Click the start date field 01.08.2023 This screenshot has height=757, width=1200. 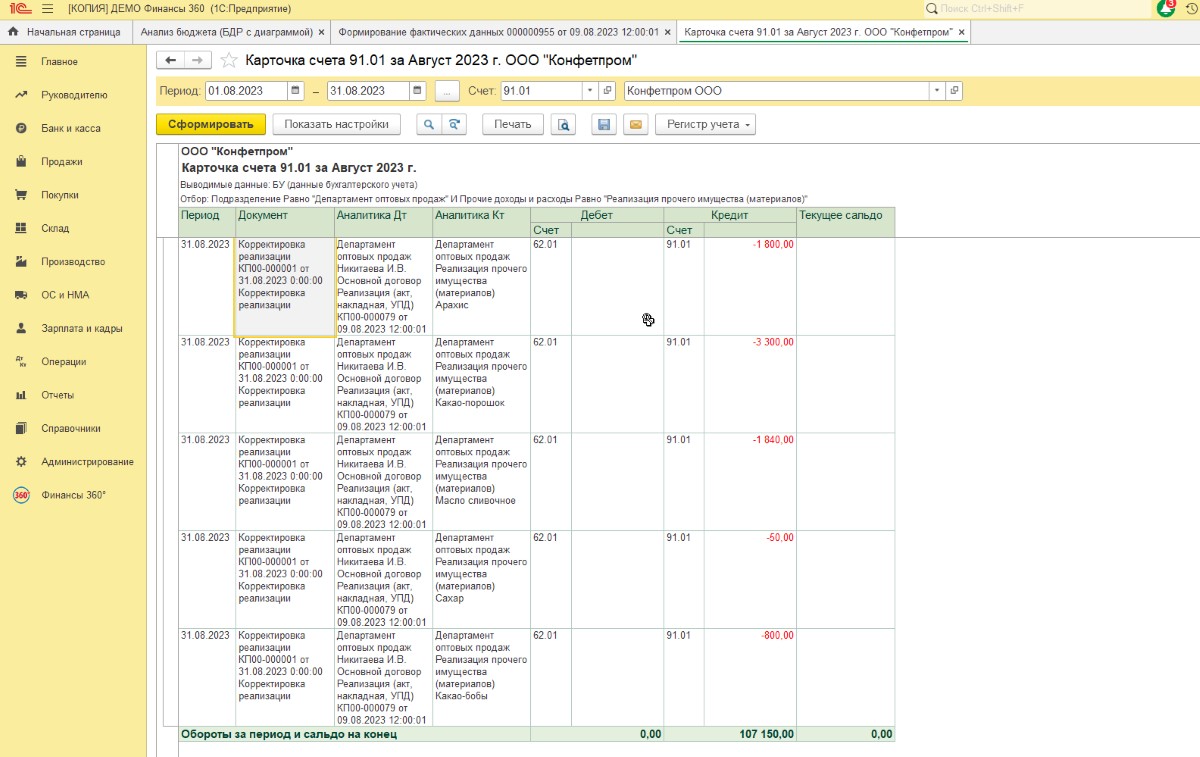pos(246,91)
